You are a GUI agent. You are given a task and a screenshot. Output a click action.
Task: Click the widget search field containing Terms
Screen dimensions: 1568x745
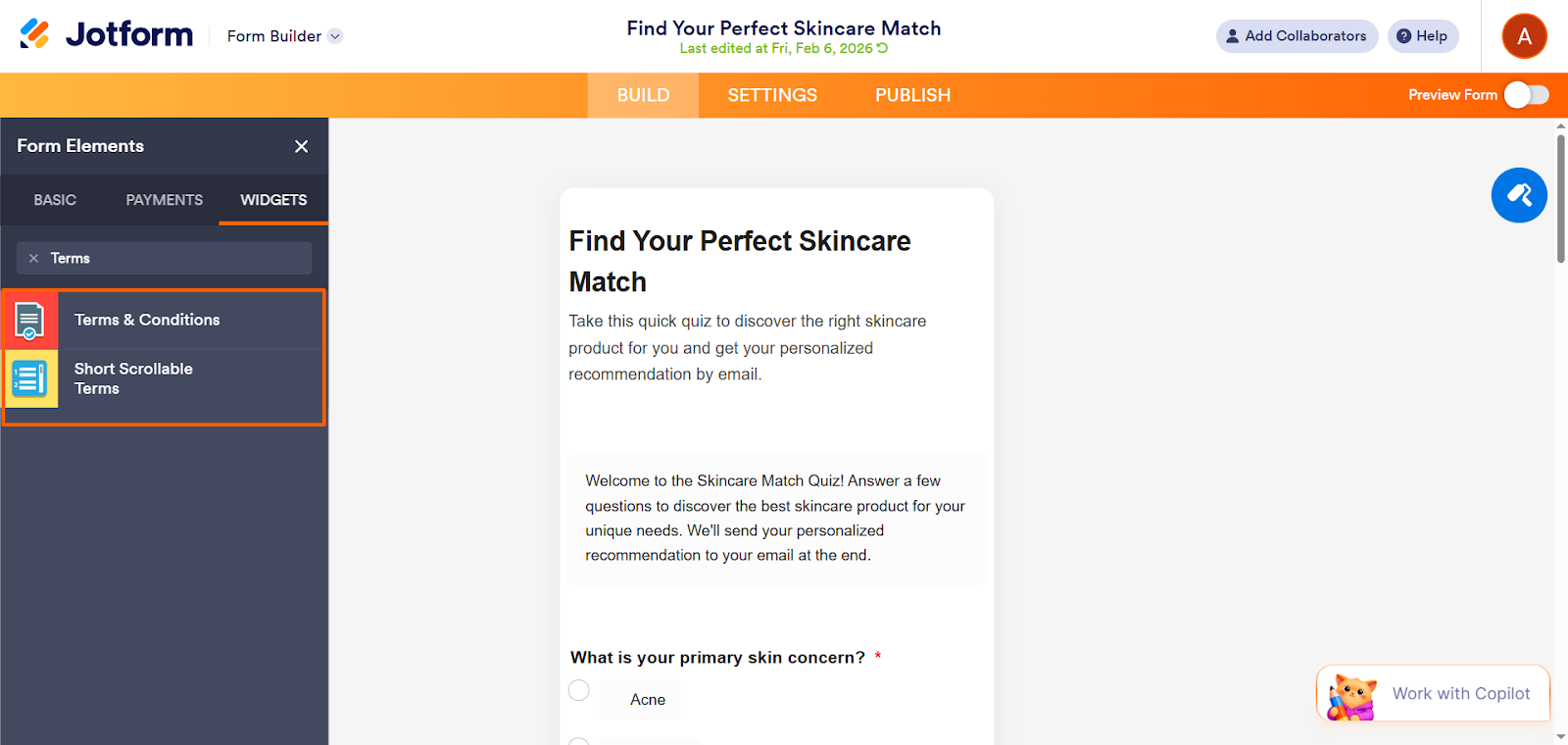click(176, 258)
